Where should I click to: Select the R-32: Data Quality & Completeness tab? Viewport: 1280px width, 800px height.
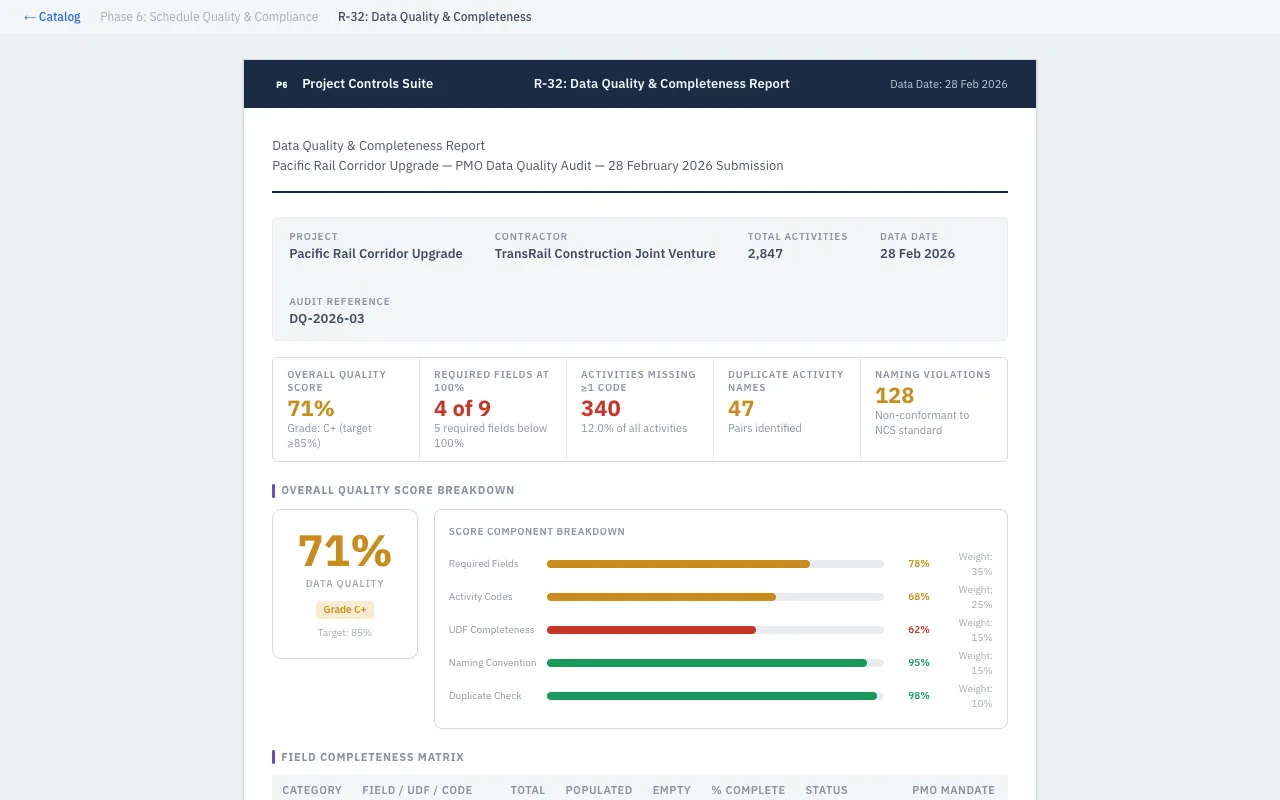[434, 16]
